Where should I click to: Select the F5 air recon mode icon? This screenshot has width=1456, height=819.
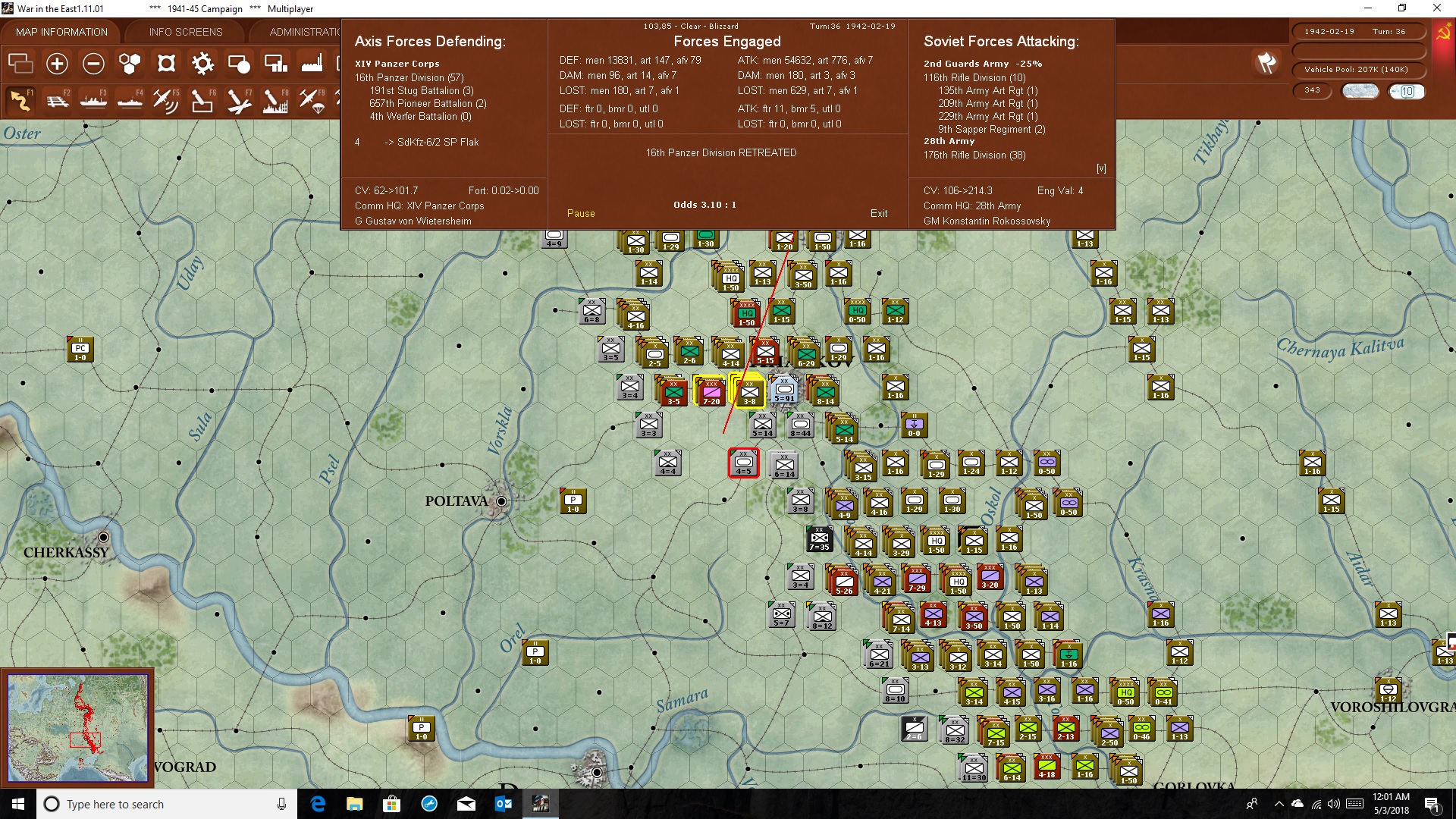click(166, 100)
